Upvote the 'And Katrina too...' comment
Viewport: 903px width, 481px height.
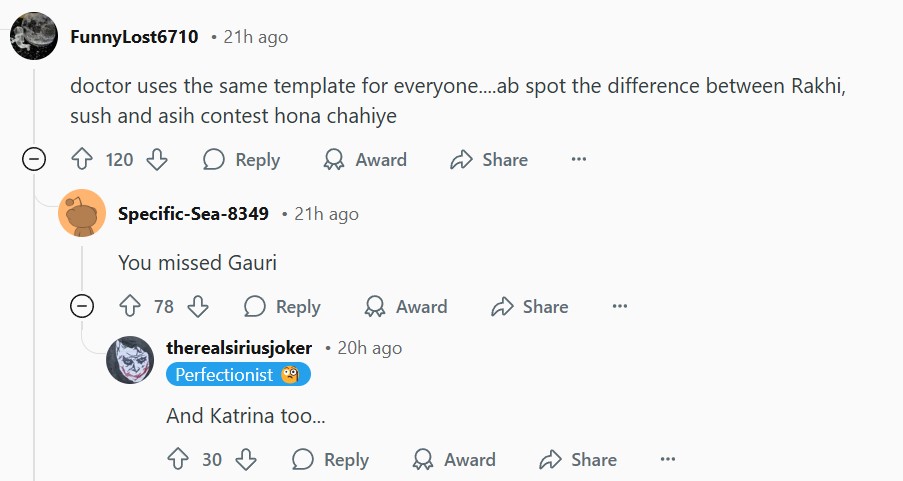click(x=178, y=460)
